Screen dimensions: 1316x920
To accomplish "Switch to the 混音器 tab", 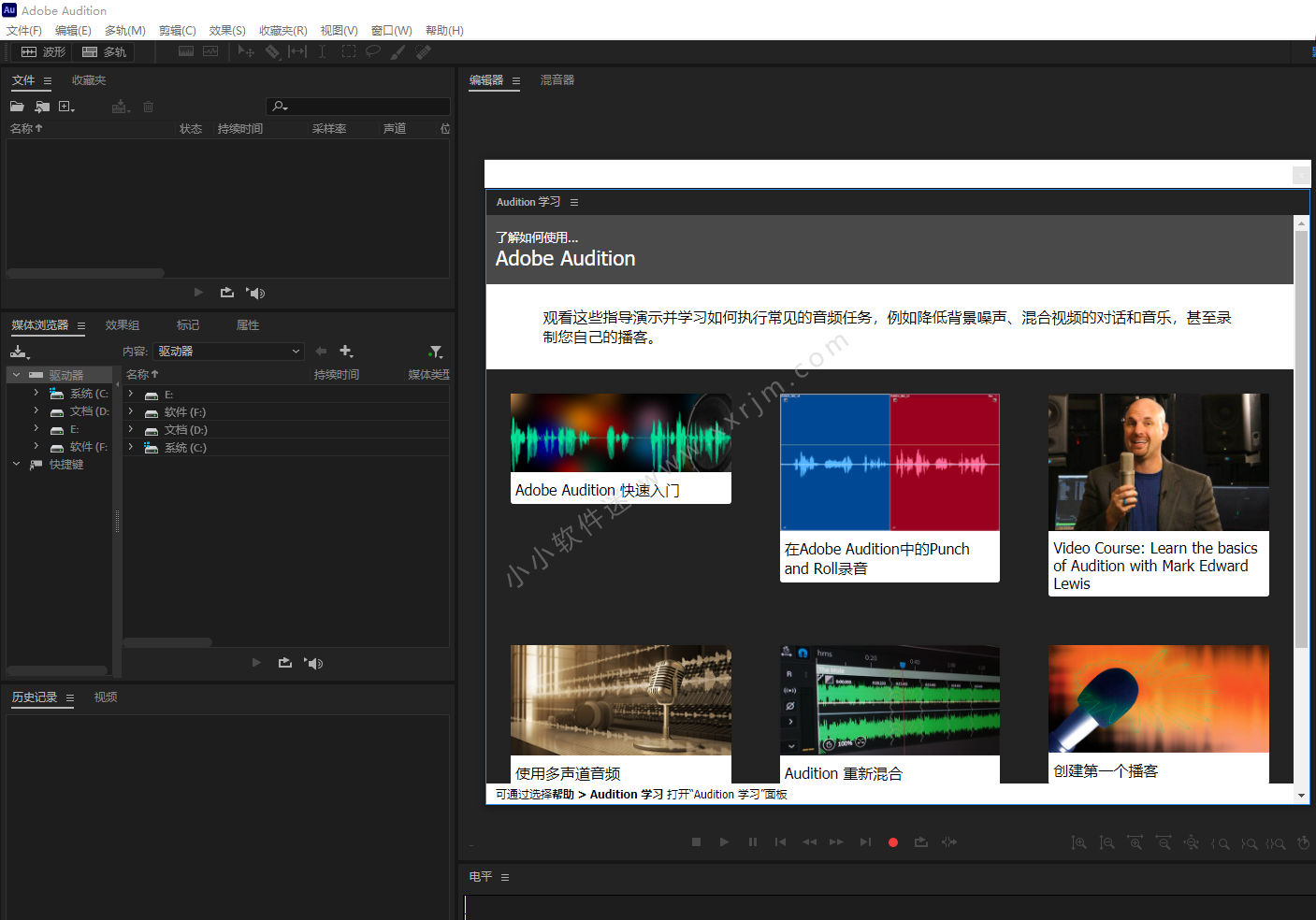I will pos(557,80).
